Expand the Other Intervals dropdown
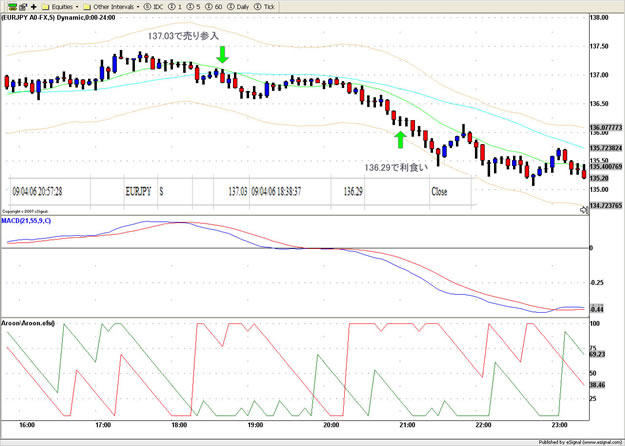The image size is (625, 446). pos(111,7)
